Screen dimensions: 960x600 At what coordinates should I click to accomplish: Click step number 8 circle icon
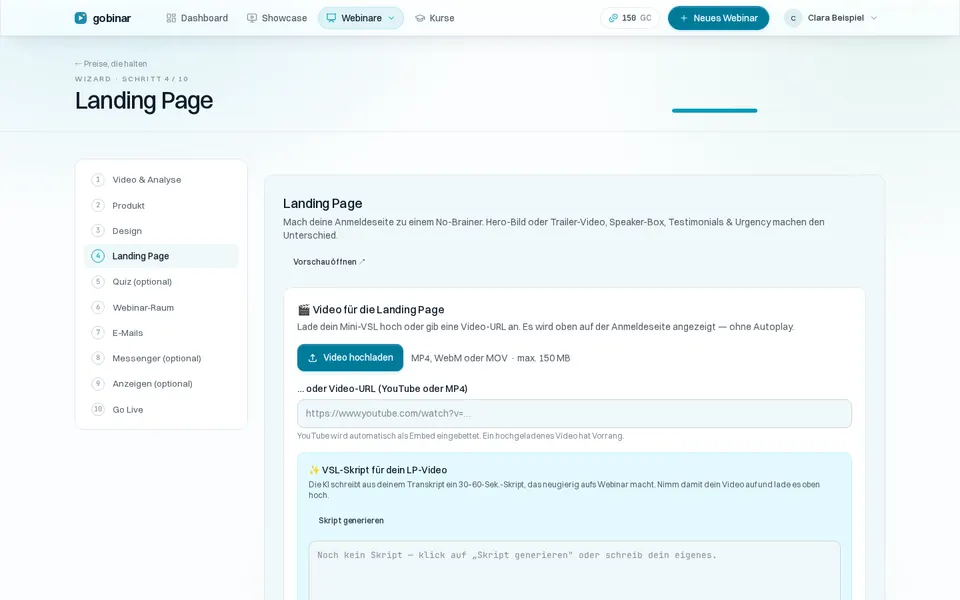[x=98, y=358]
